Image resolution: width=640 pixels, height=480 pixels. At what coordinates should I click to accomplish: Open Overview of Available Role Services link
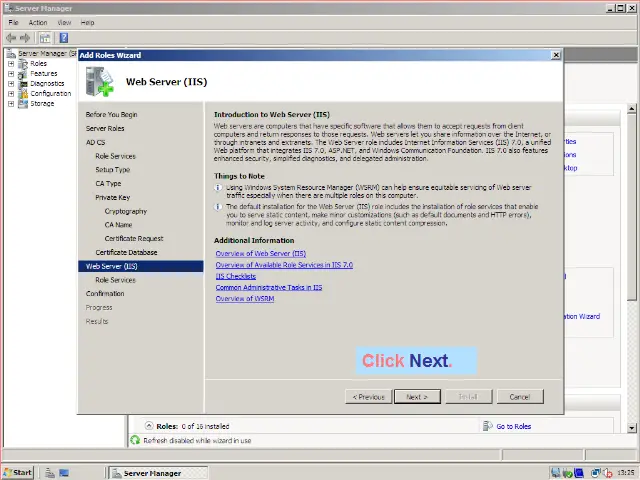point(284,265)
